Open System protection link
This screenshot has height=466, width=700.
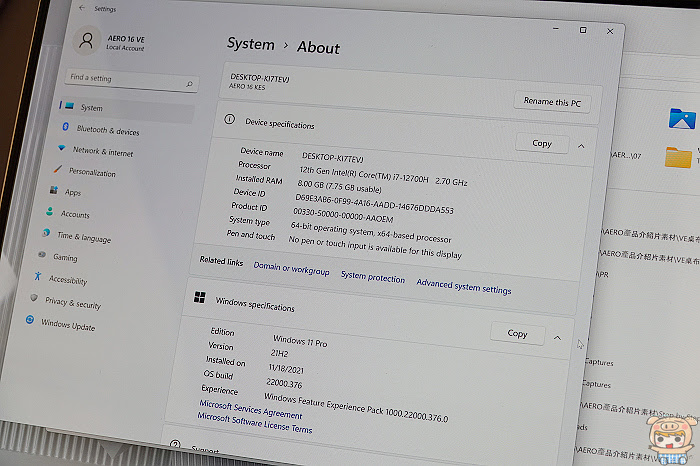click(373, 277)
